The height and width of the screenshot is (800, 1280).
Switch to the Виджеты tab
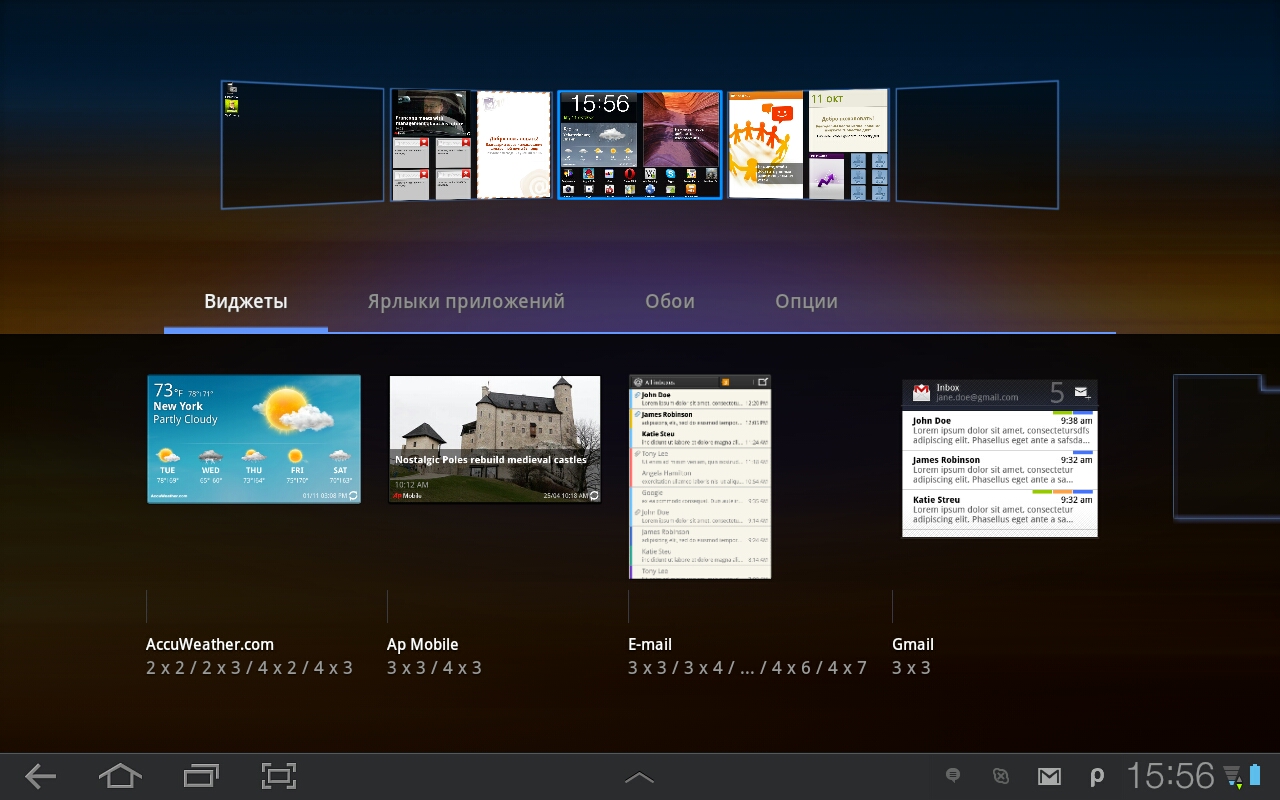246,301
